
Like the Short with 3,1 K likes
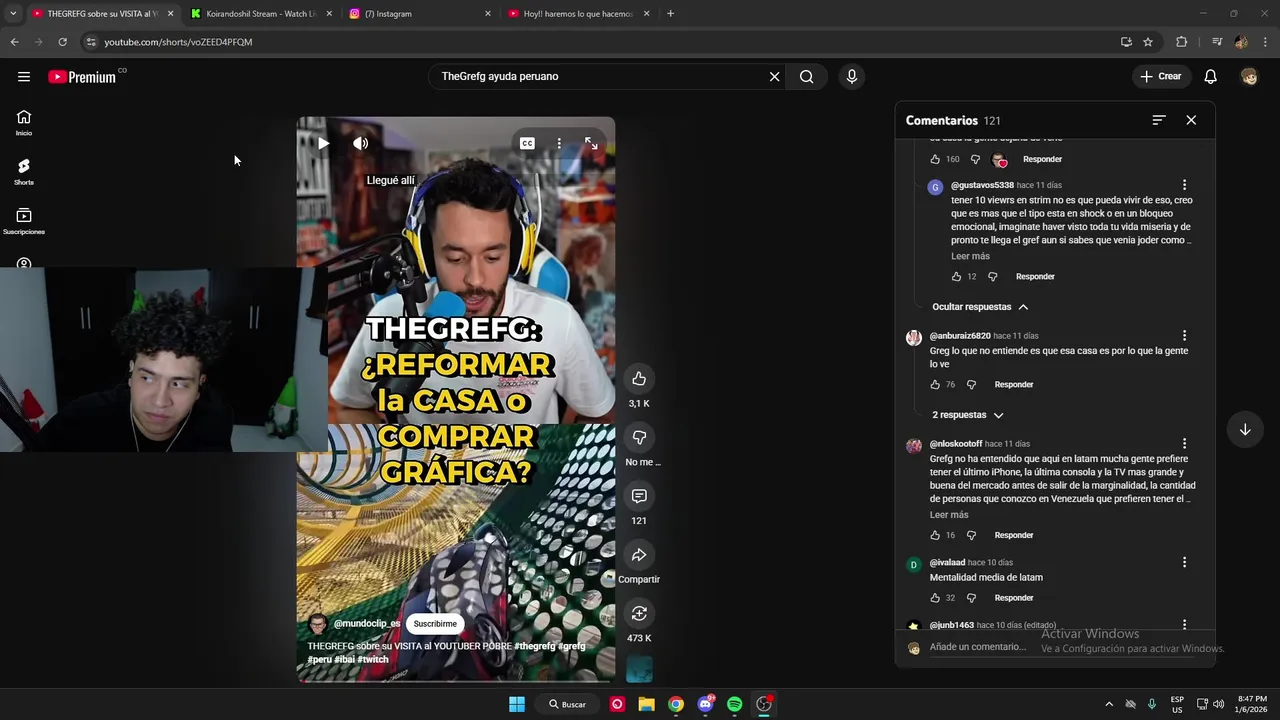(639, 379)
